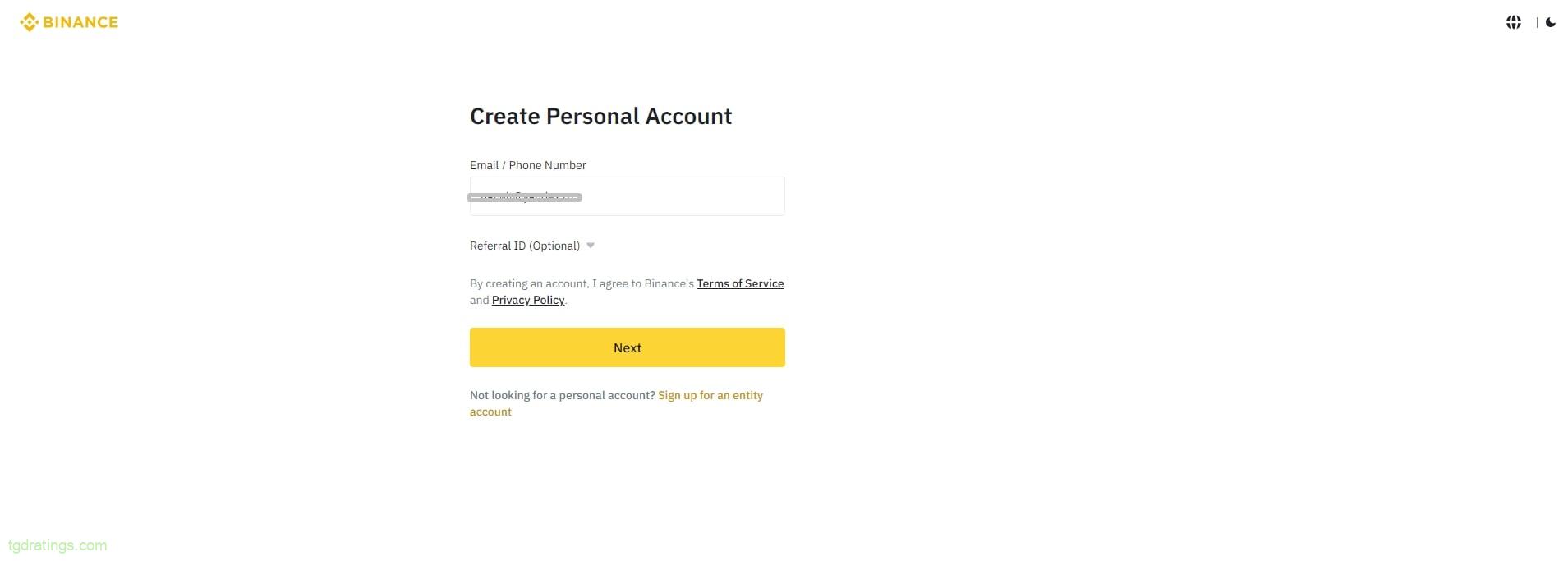Click the BINANCE wordmark in header
Viewport: 1568px width, 561px height.
point(80,22)
